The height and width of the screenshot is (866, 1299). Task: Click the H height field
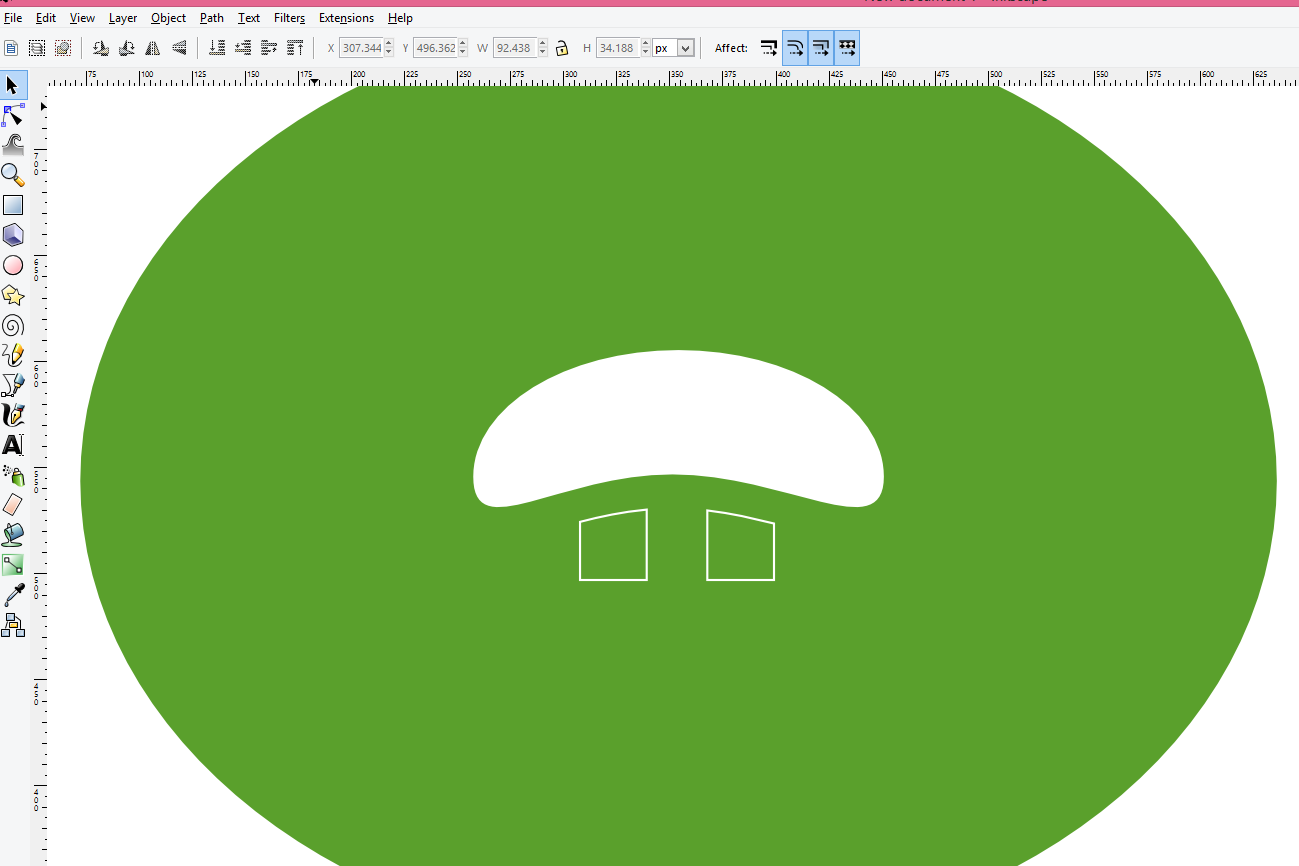618,48
